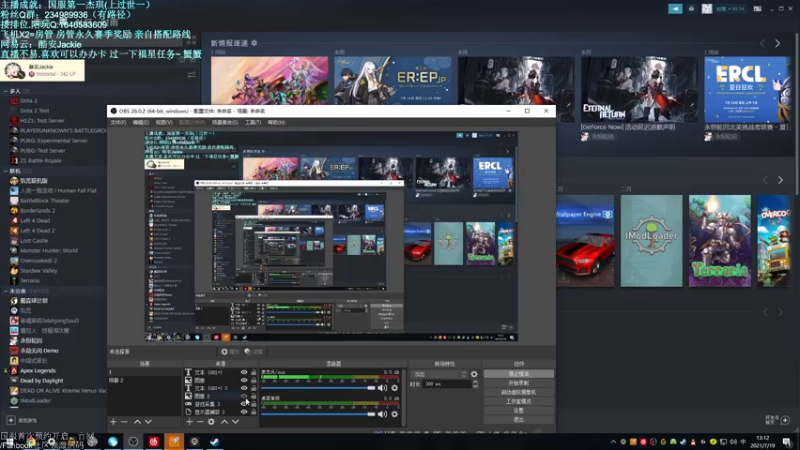The width and height of the screenshot is (800, 450).
Task: Click Exit button in OBS controls
Action: coord(518,420)
